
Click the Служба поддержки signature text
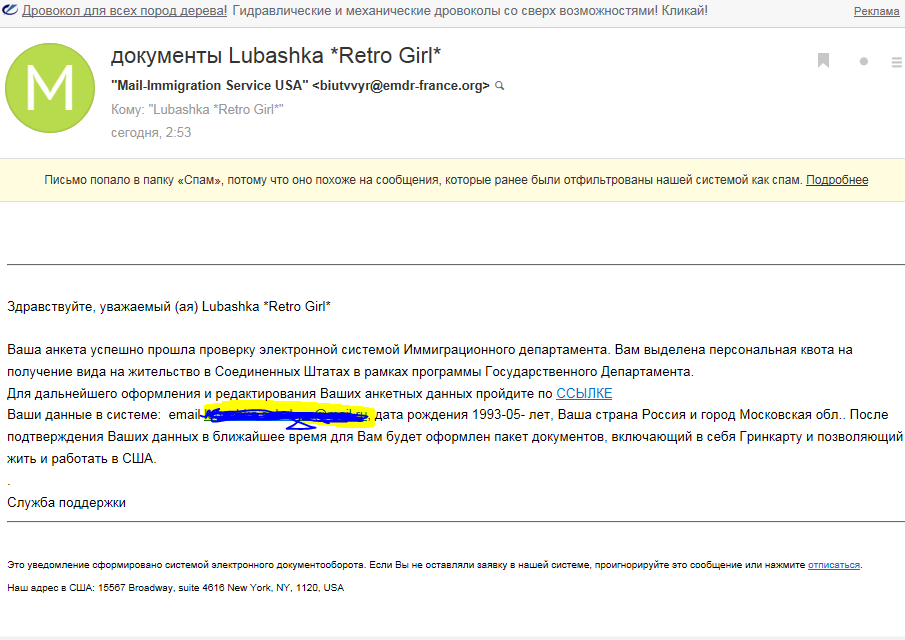(x=66, y=502)
